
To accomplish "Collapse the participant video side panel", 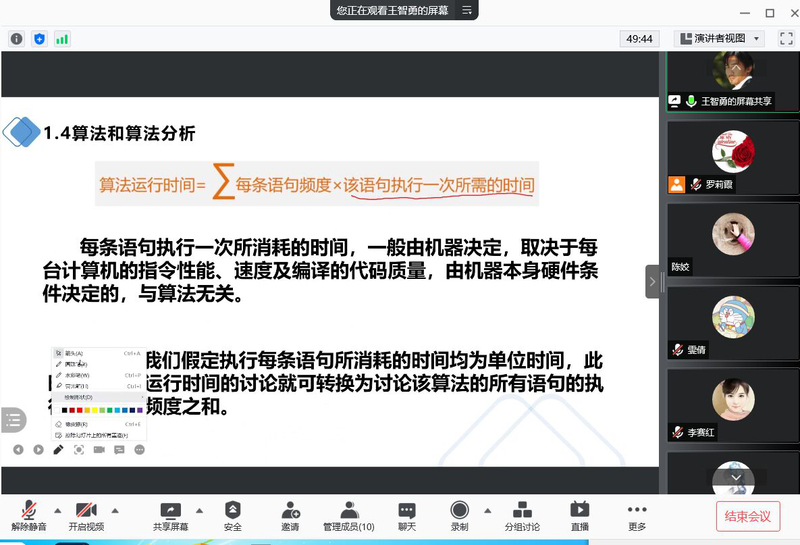I will click(x=652, y=282).
